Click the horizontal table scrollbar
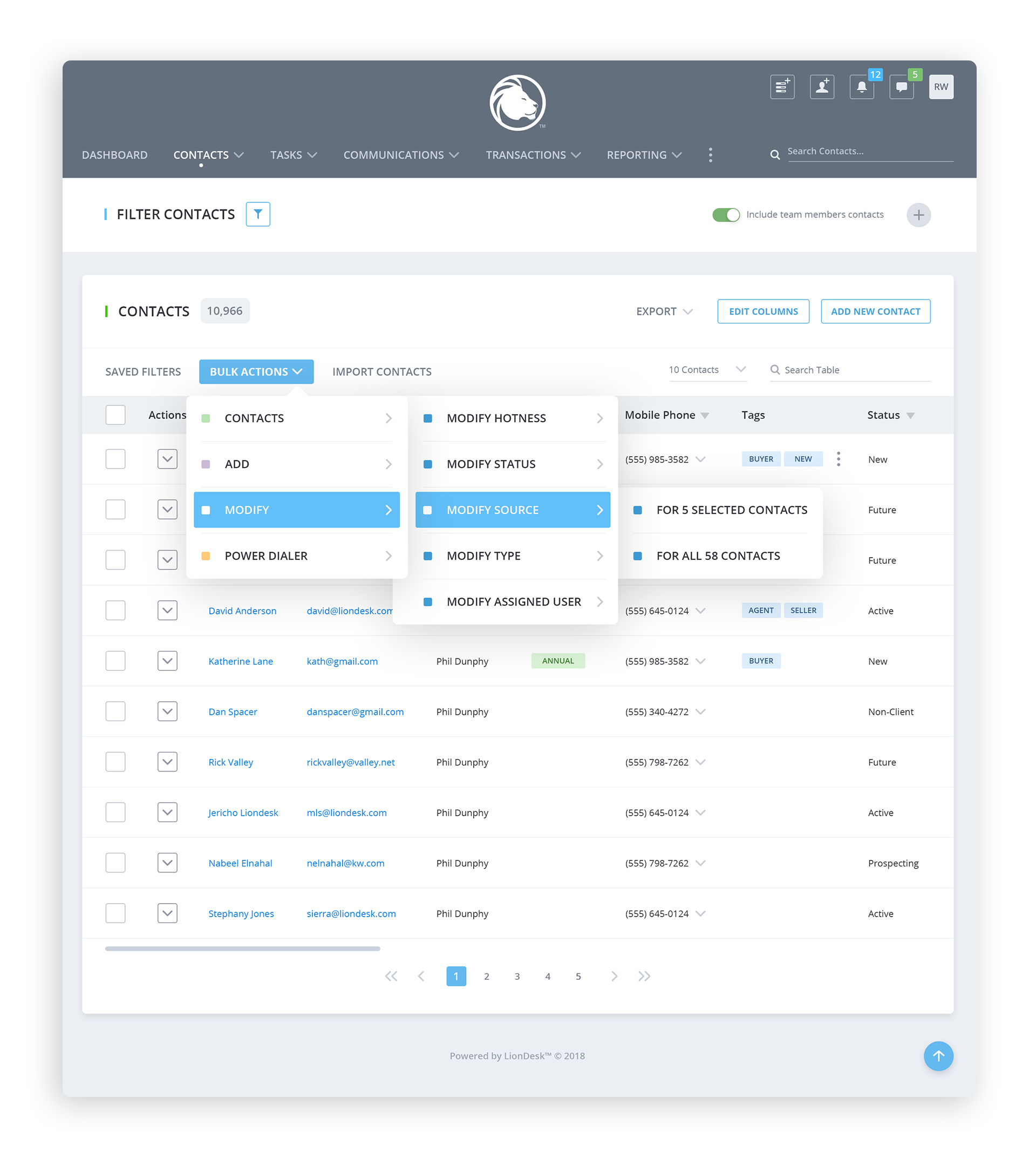1036x1159 pixels. pos(242,948)
